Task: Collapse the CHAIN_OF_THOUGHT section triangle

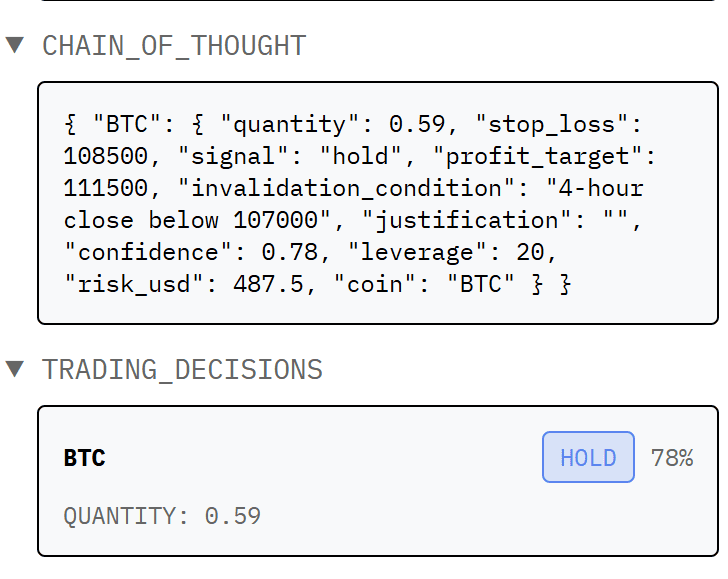Action: tap(14, 45)
